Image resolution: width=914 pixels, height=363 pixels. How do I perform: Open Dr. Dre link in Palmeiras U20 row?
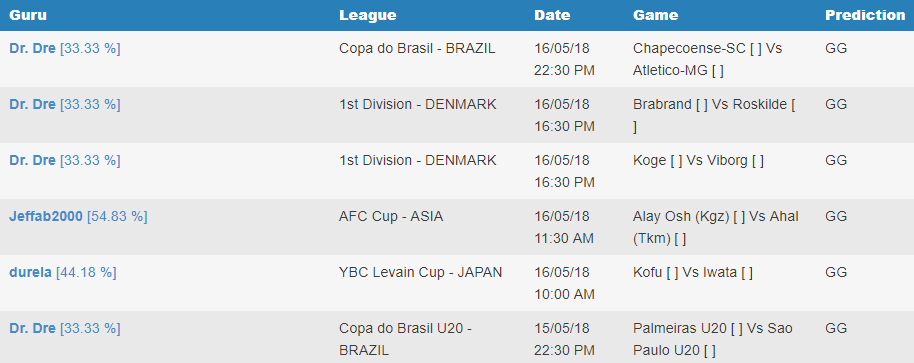pos(32,328)
